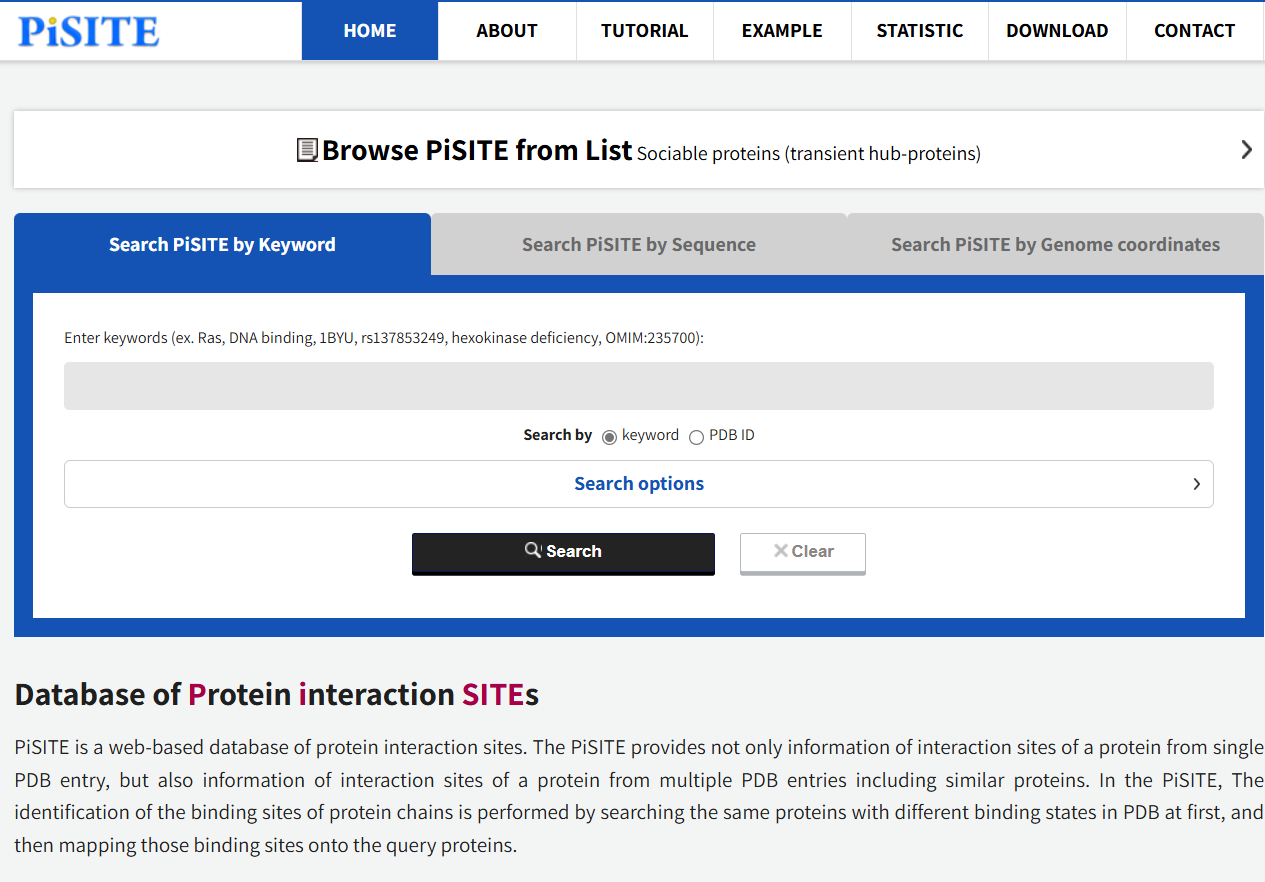Click the document list icon beside Browse PiSITE

(308, 151)
